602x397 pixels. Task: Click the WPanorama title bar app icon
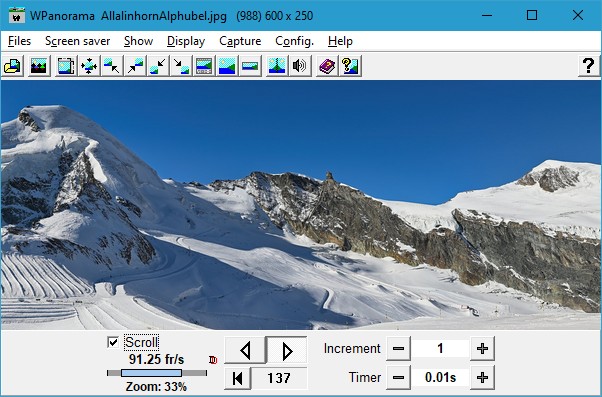coord(17,16)
